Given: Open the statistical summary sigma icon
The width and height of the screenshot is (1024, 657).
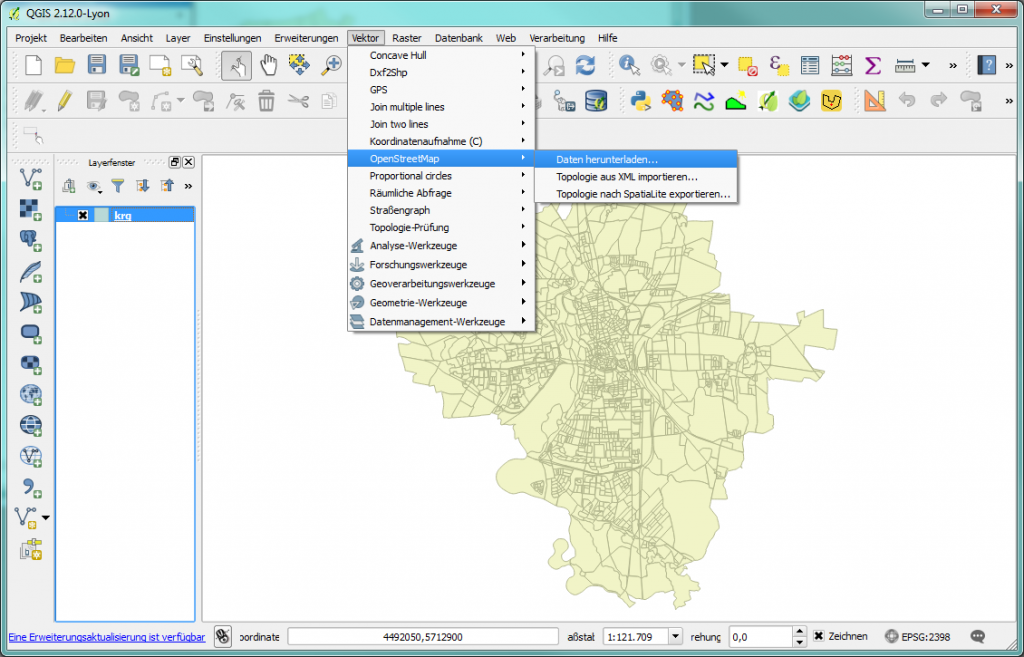Looking at the screenshot, I should (x=872, y=63).
